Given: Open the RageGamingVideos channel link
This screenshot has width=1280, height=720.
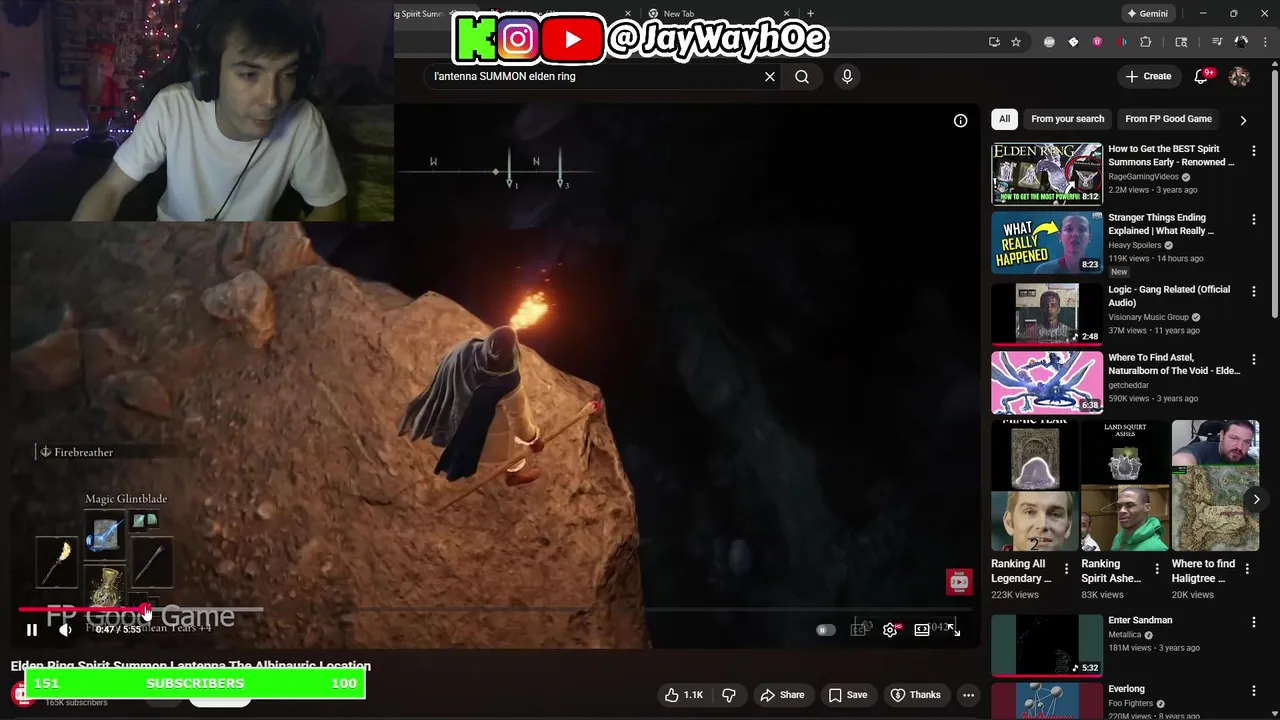Looking at the screenshot, I should coord(1143,177).
